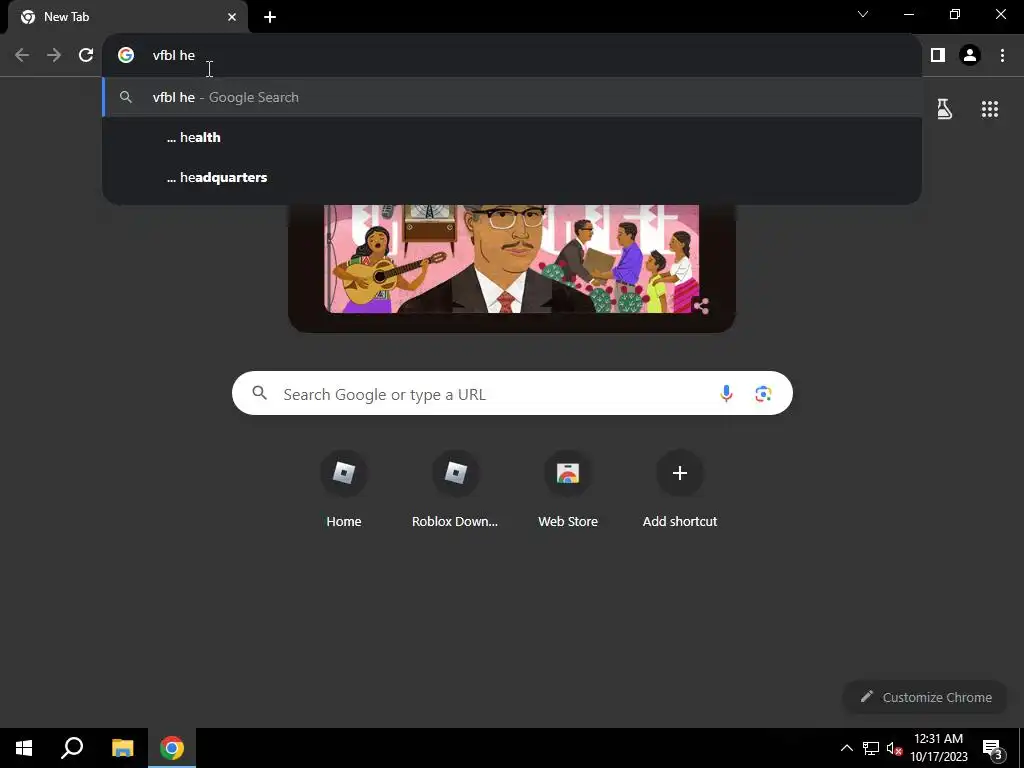Open the Chrome profile avatar
Screen dimensions: 1024x768
click(x=970, y=56)
